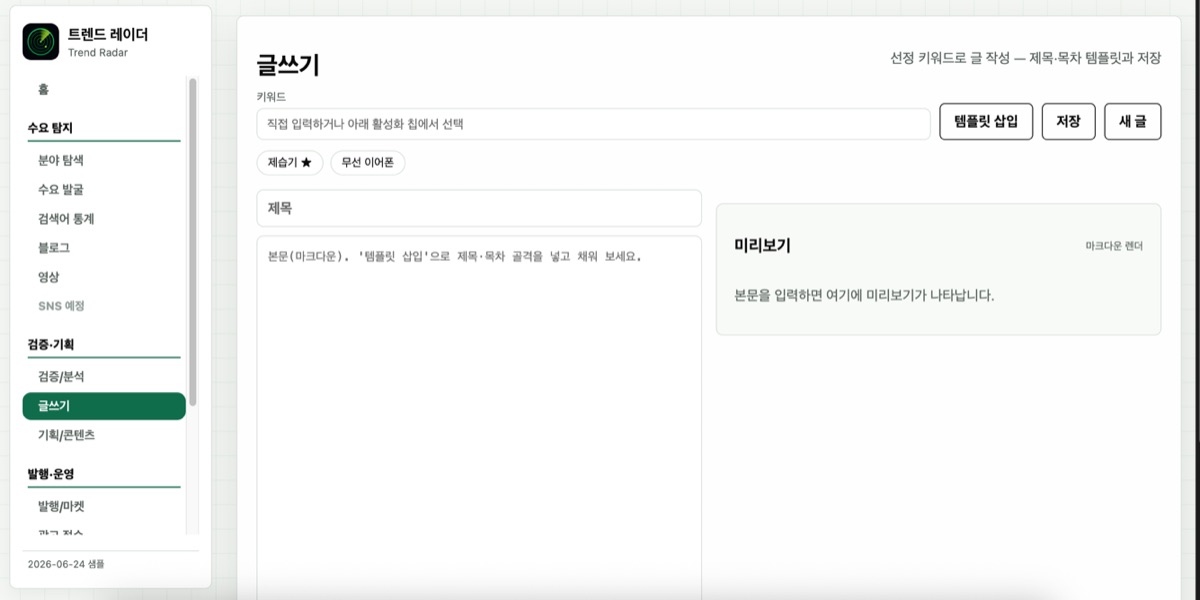The image size is (1200, 600).
Task: Click into the 본문 markdown textarea
Action: point(479,418)
